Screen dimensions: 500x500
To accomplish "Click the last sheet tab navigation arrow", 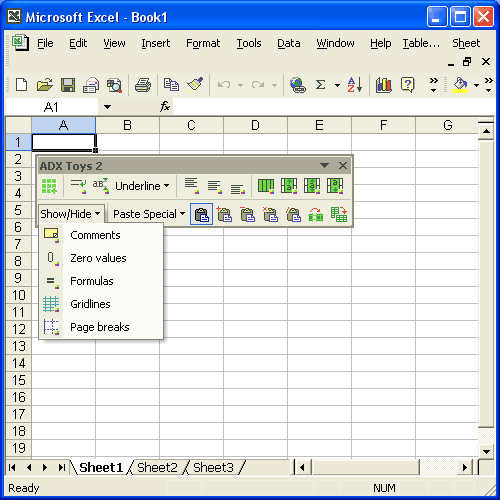I will click(x=62, y=468).
